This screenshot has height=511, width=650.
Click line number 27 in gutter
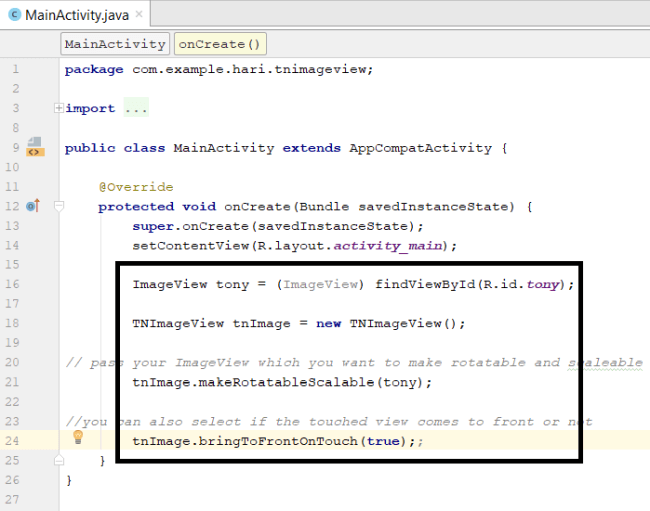tap(12, 499)
